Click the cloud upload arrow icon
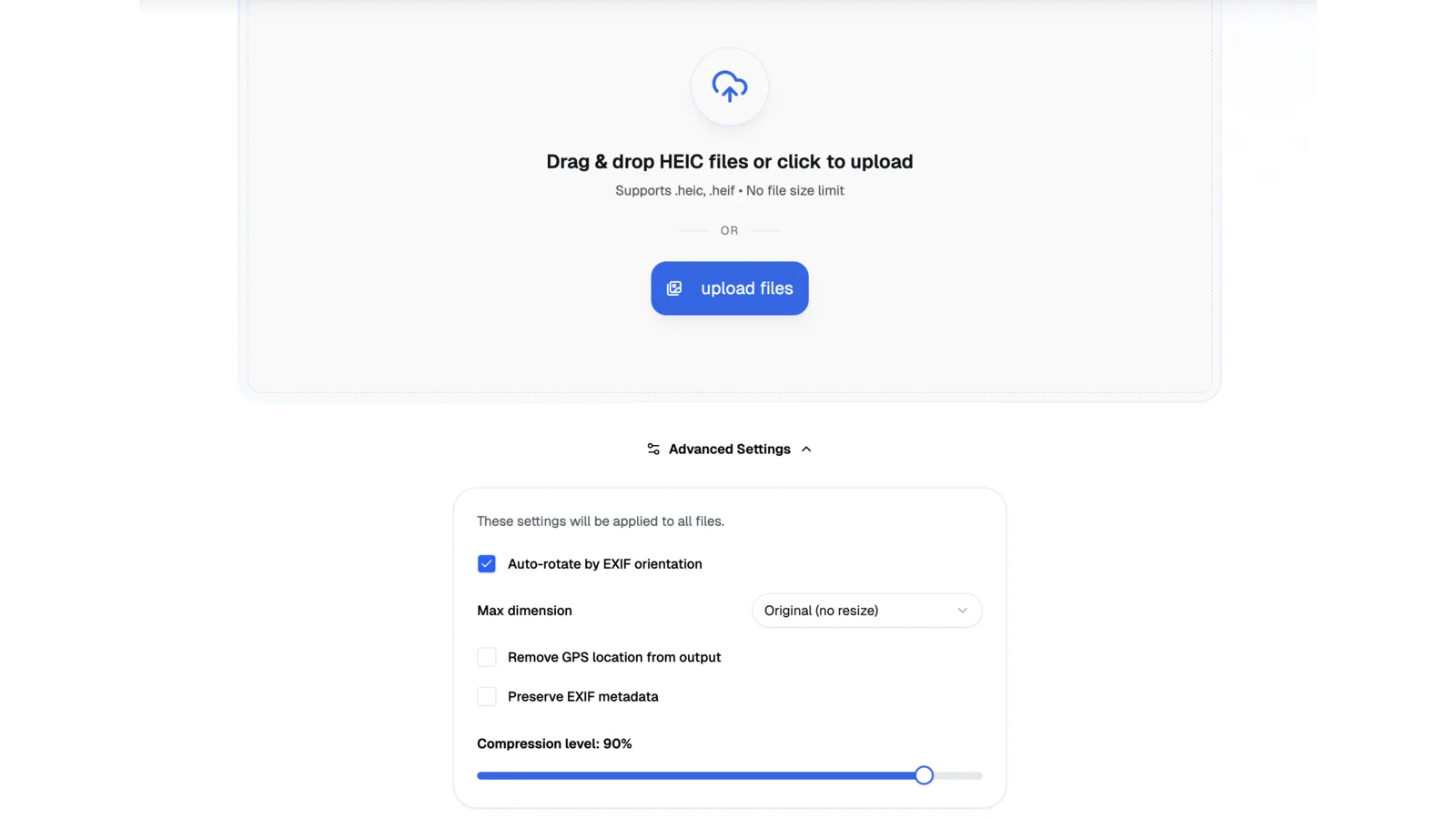 (x=729, y=86)
